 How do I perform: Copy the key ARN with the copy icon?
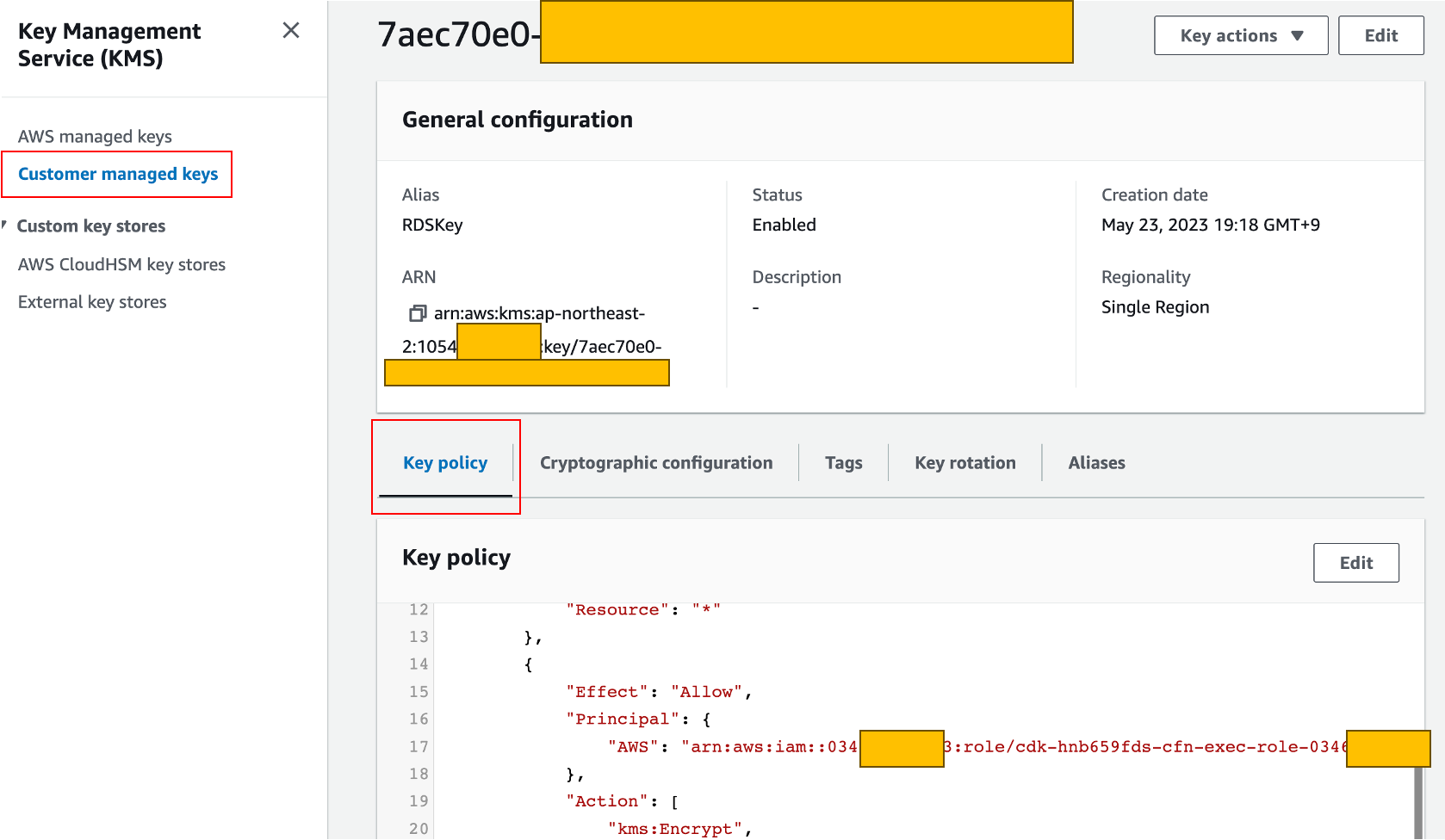pyautogui.click(x=418, y=313)
